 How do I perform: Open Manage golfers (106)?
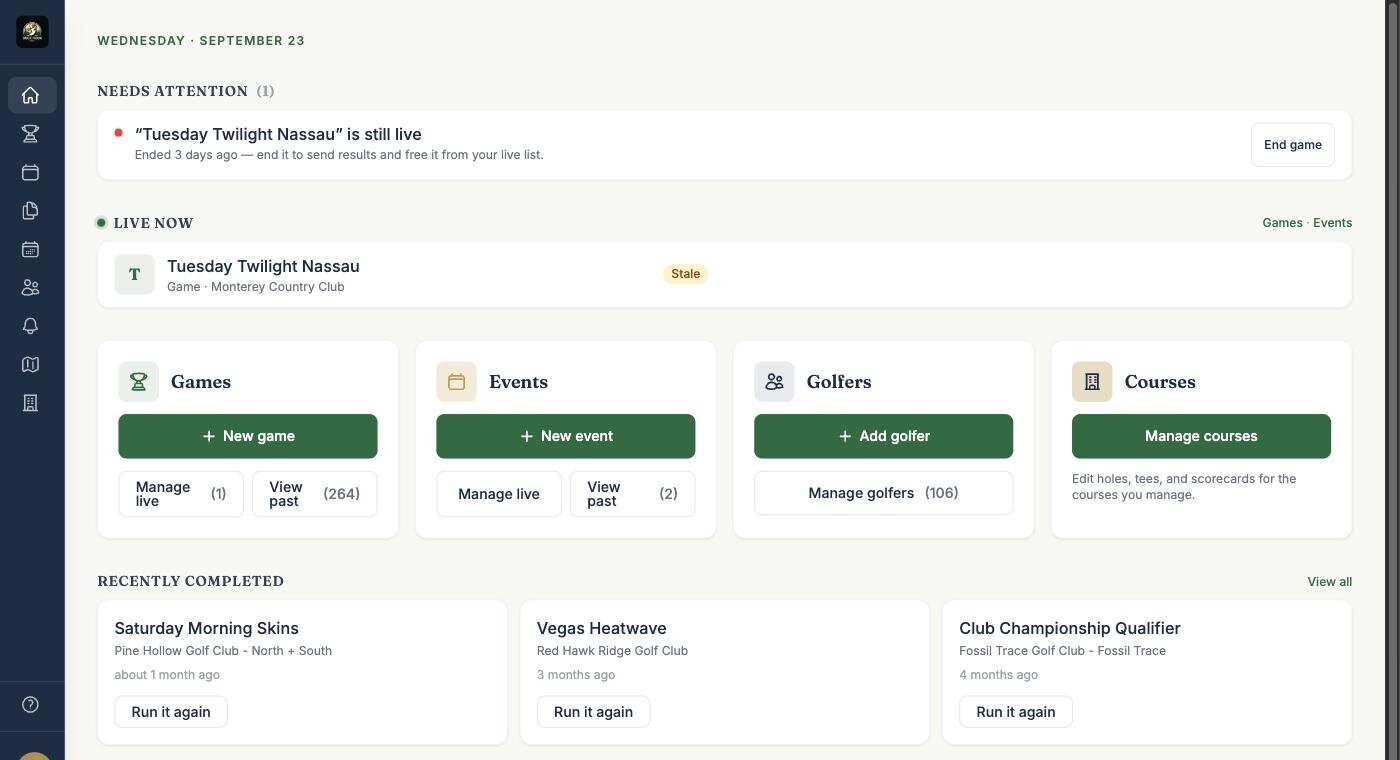(883, 493)
